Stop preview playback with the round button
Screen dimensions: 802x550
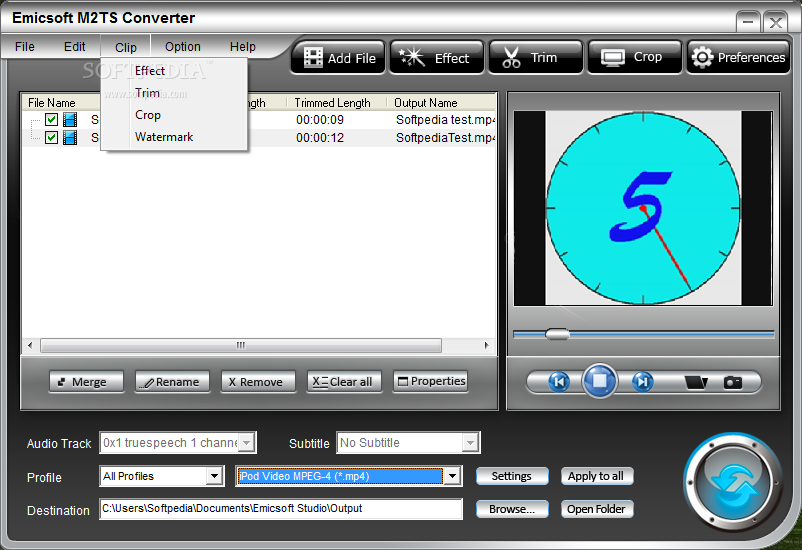pos(599,381)
